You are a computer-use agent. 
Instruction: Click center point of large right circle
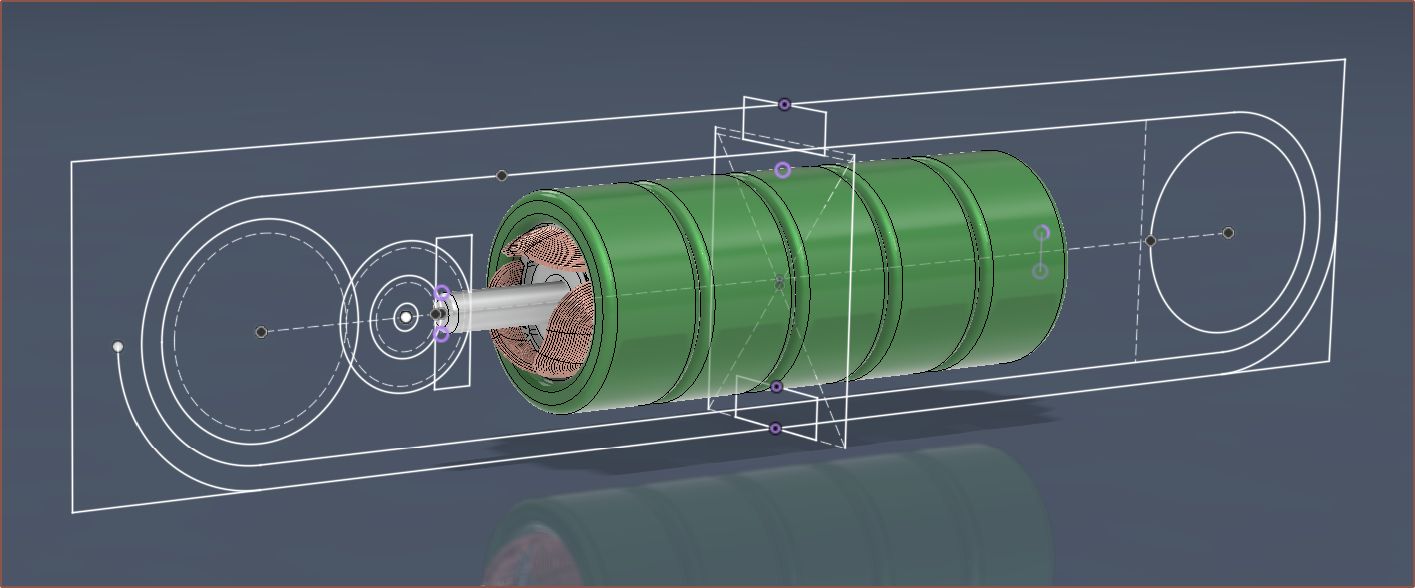click(x=1228, y=233)
